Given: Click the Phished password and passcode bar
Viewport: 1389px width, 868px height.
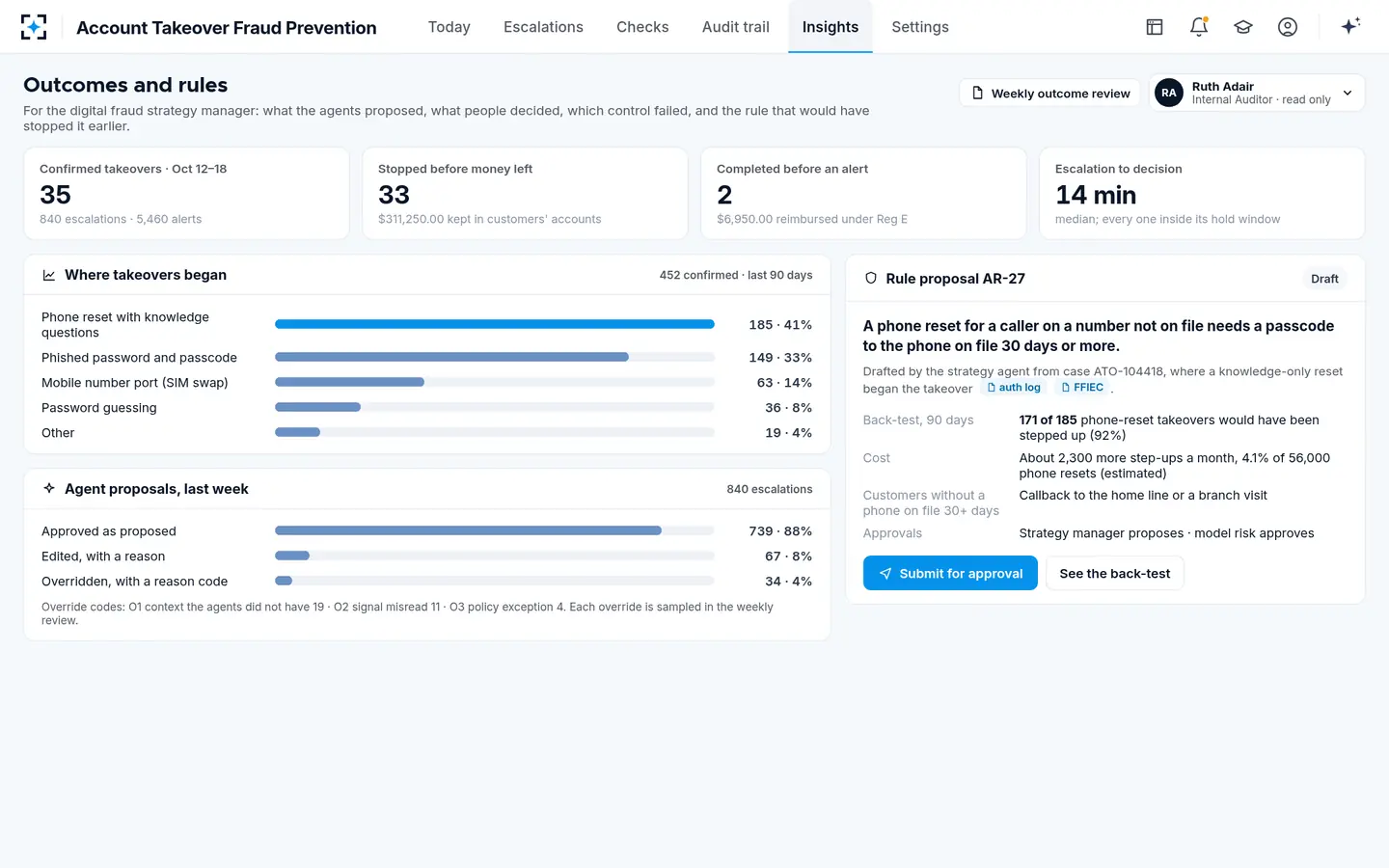Looking at the screenshot, I should 495,357.
